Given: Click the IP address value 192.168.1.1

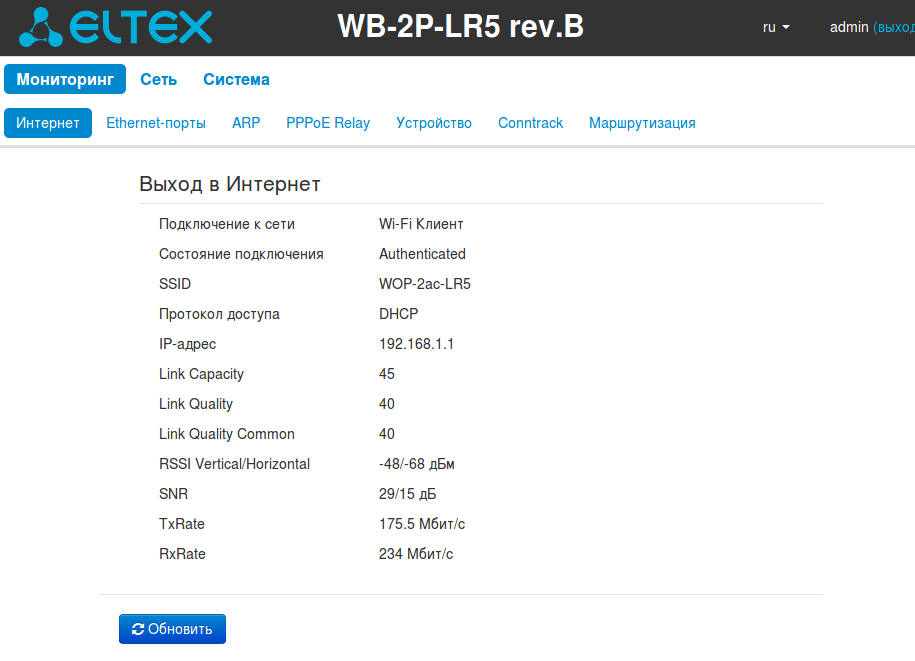Looking at the screenshot, I should click(416, 344).
